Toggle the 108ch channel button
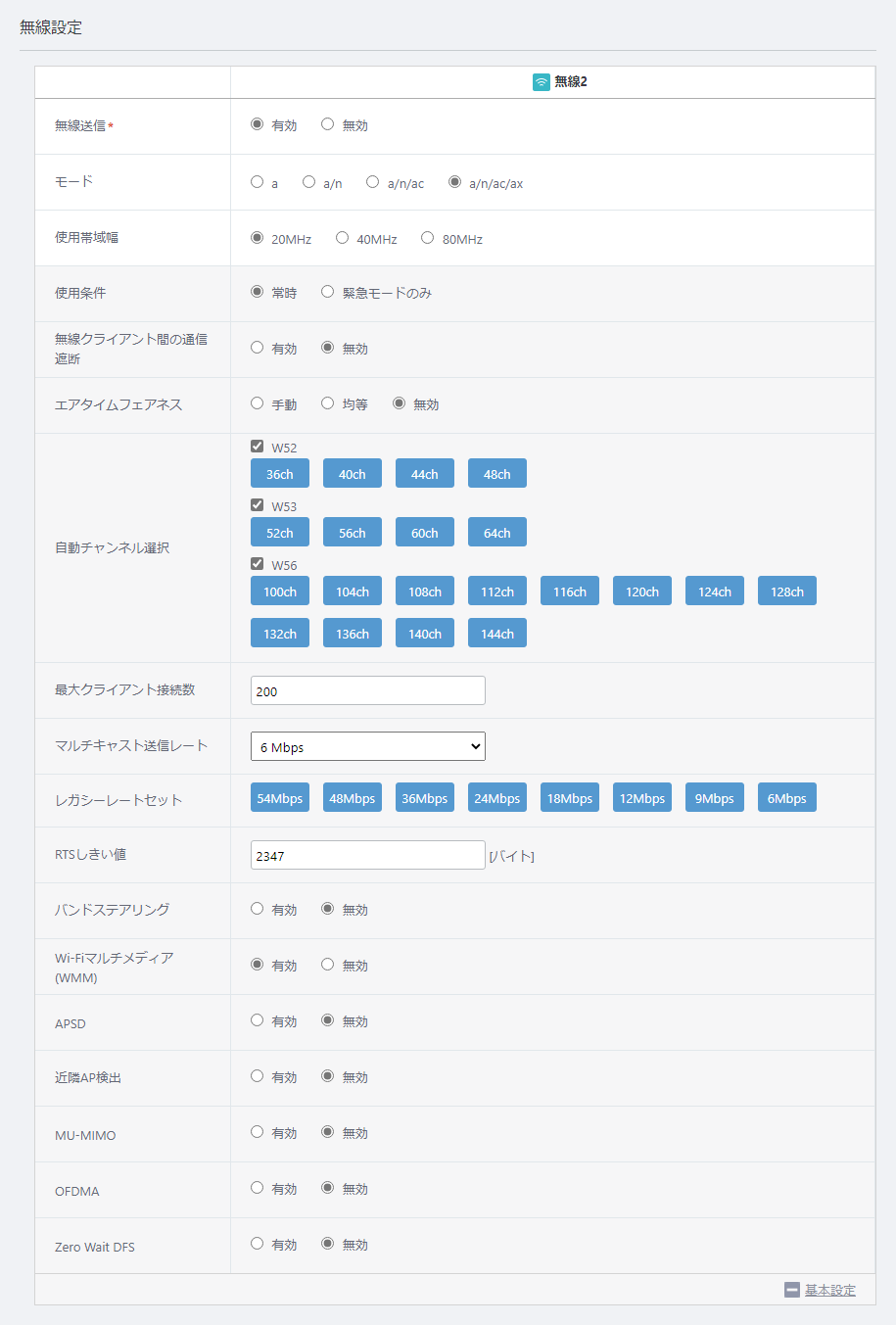Image resolution: width=896 pixels, height=1325 pixels. coord(425,592)
